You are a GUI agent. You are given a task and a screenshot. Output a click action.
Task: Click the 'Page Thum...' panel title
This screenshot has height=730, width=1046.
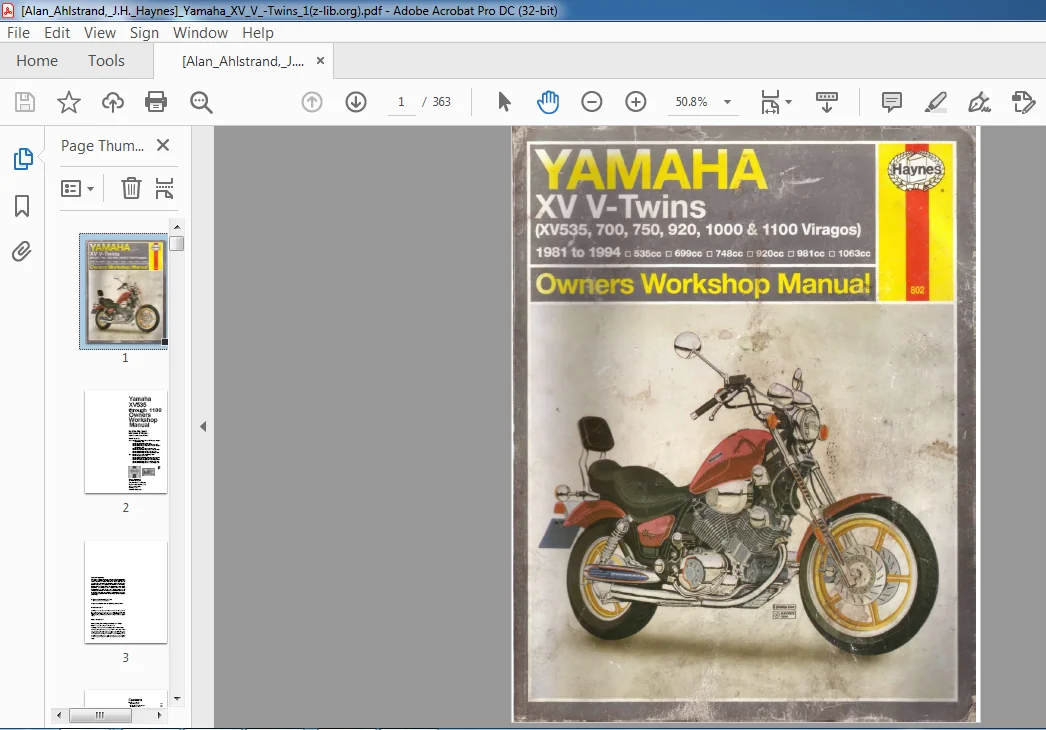(102, 145)
